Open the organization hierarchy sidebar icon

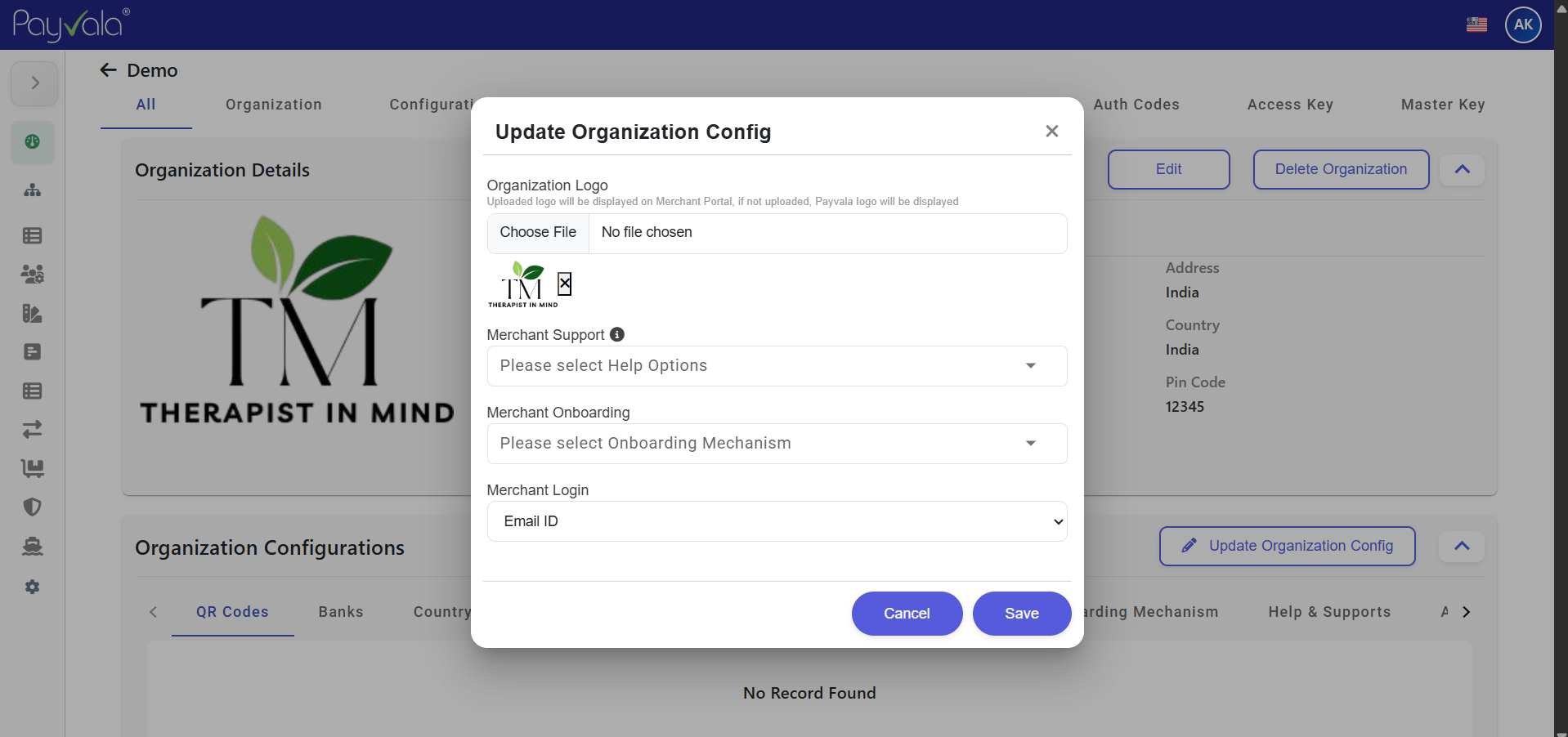33,190
